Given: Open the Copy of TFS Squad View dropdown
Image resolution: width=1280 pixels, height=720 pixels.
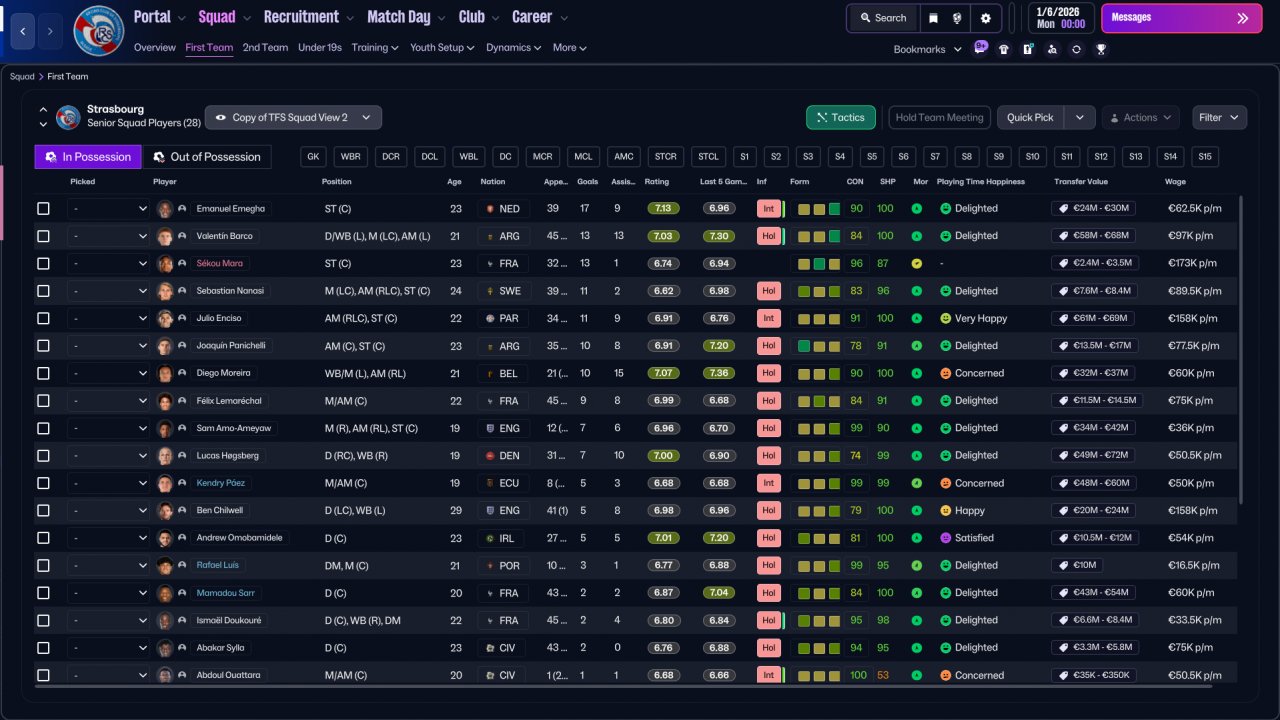Looking at the screenshot, I should point(293,117).
